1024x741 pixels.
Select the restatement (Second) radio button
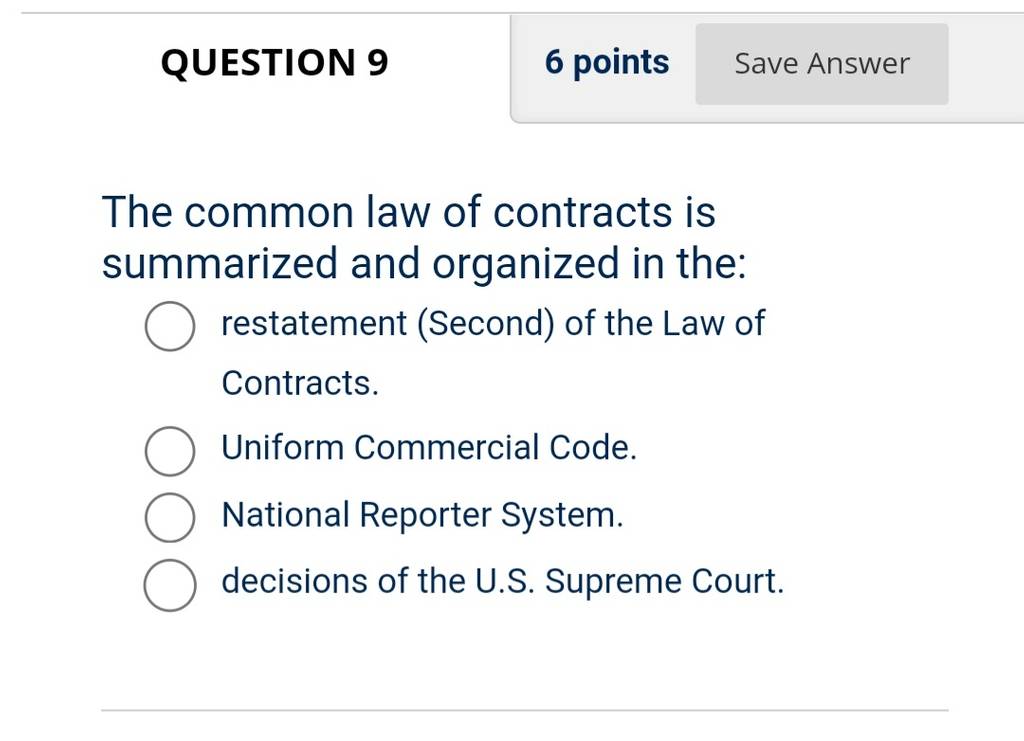(170, 326)
